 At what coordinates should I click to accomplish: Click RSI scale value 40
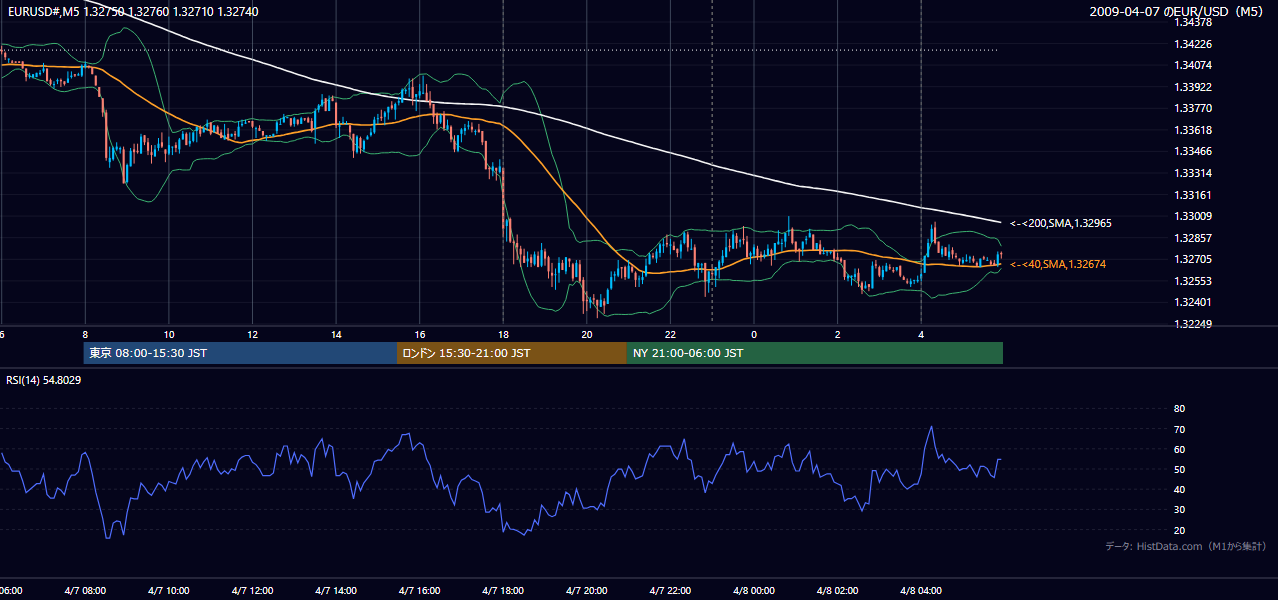(1179, 489)
